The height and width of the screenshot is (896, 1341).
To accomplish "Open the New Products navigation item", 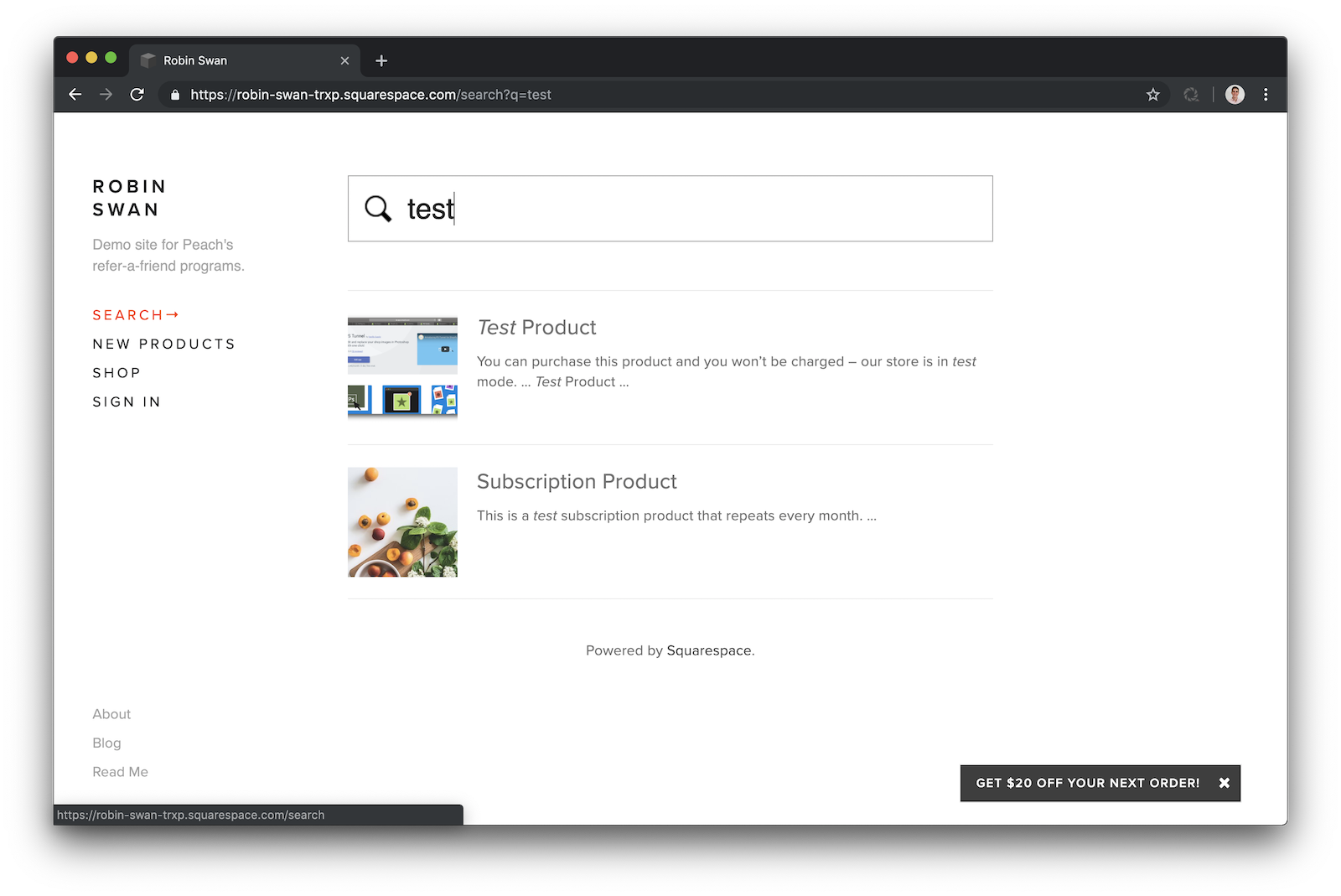I will click(164, 344).
